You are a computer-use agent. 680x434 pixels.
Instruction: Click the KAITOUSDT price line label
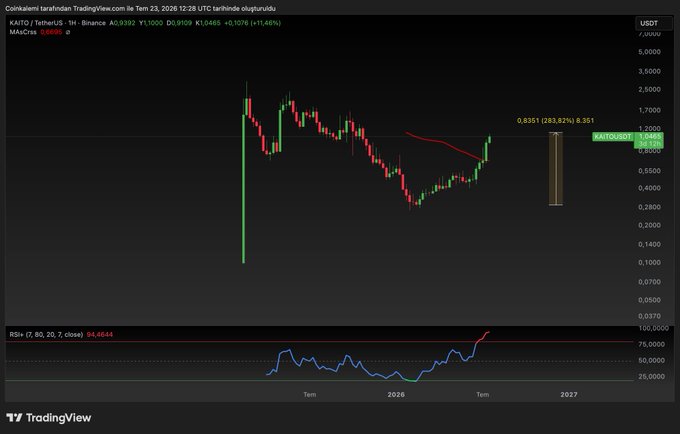click(613, 137)
